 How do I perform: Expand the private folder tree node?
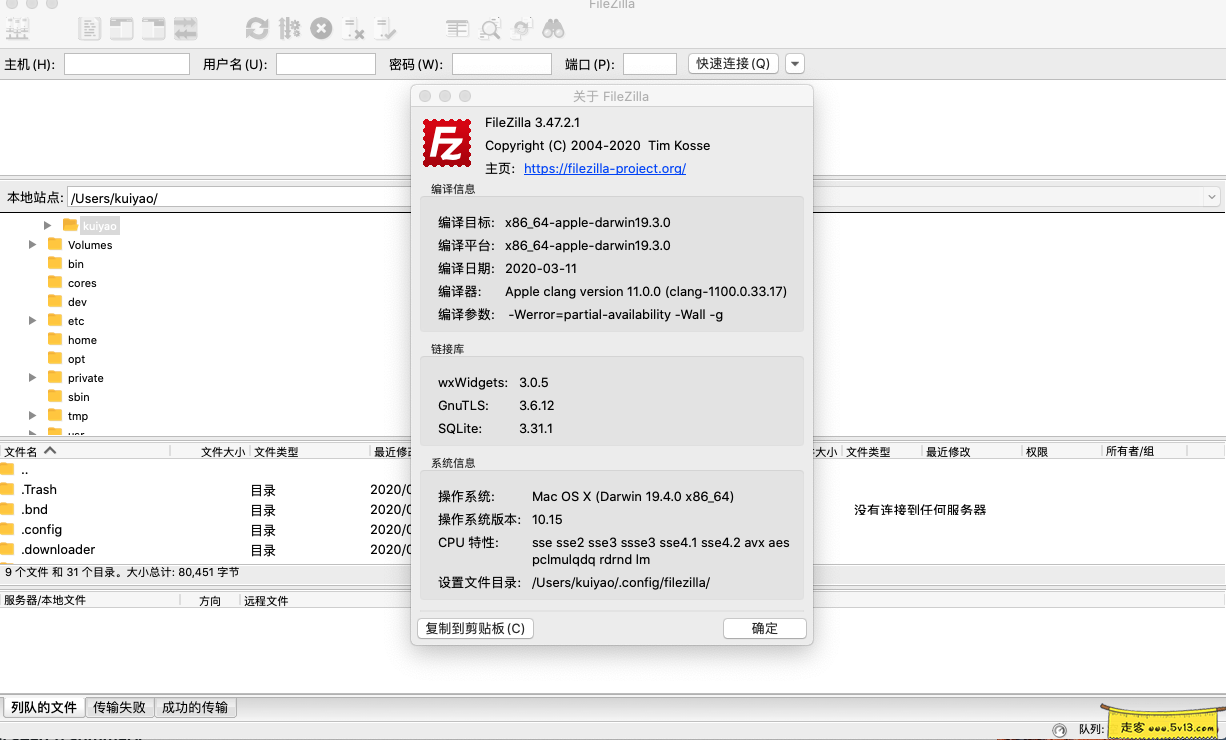pos(33,378)
